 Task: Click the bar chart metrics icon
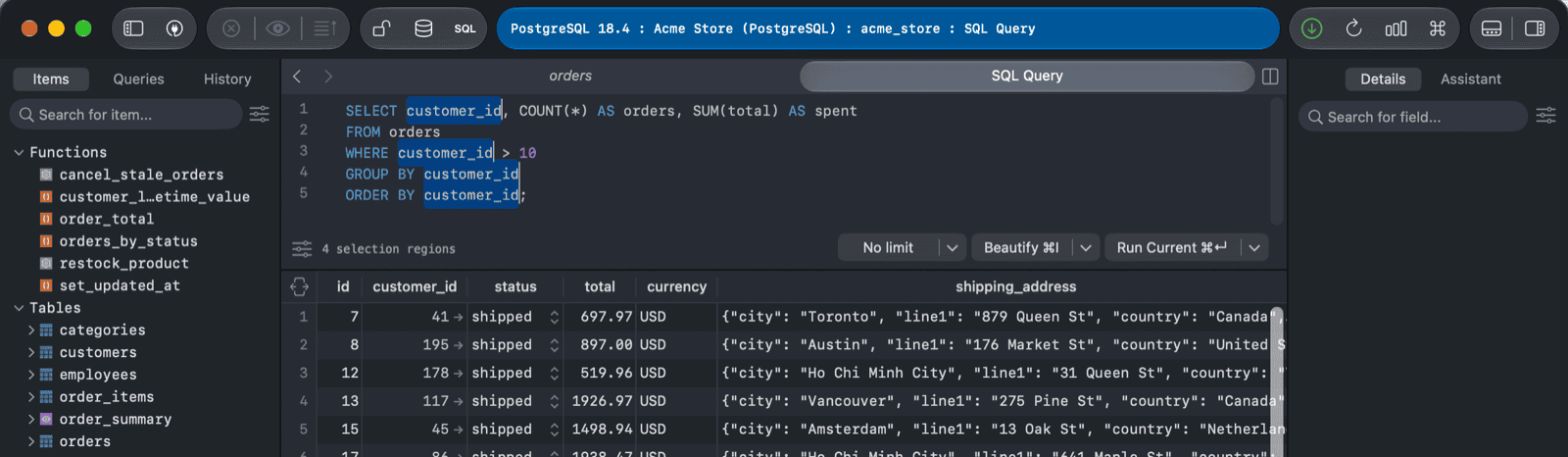click(1396, 28)
